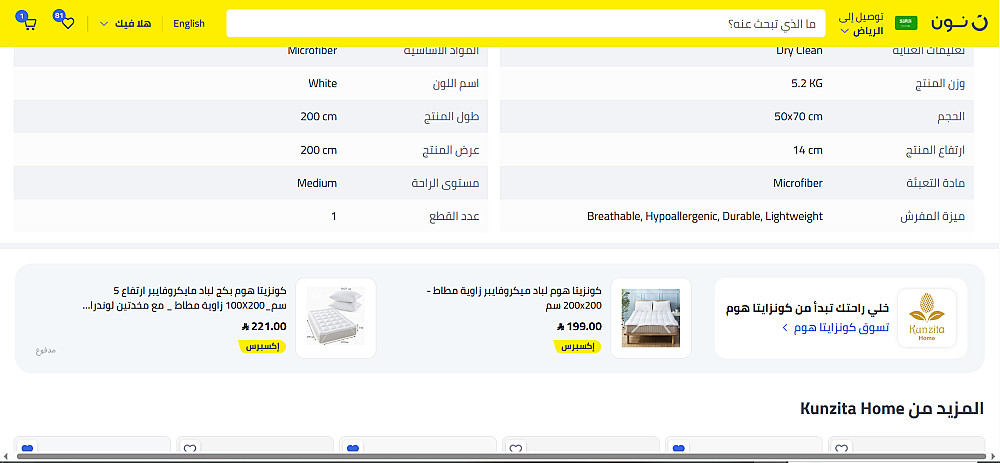Click the White color name value

pos(323,83)
